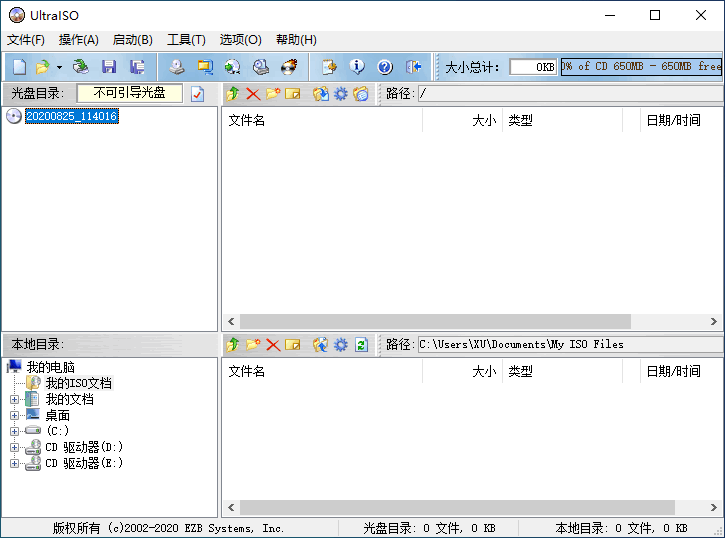Click the Up folder icon in the local directory toolbar
725x538 pixels.
tap(233, 345)
